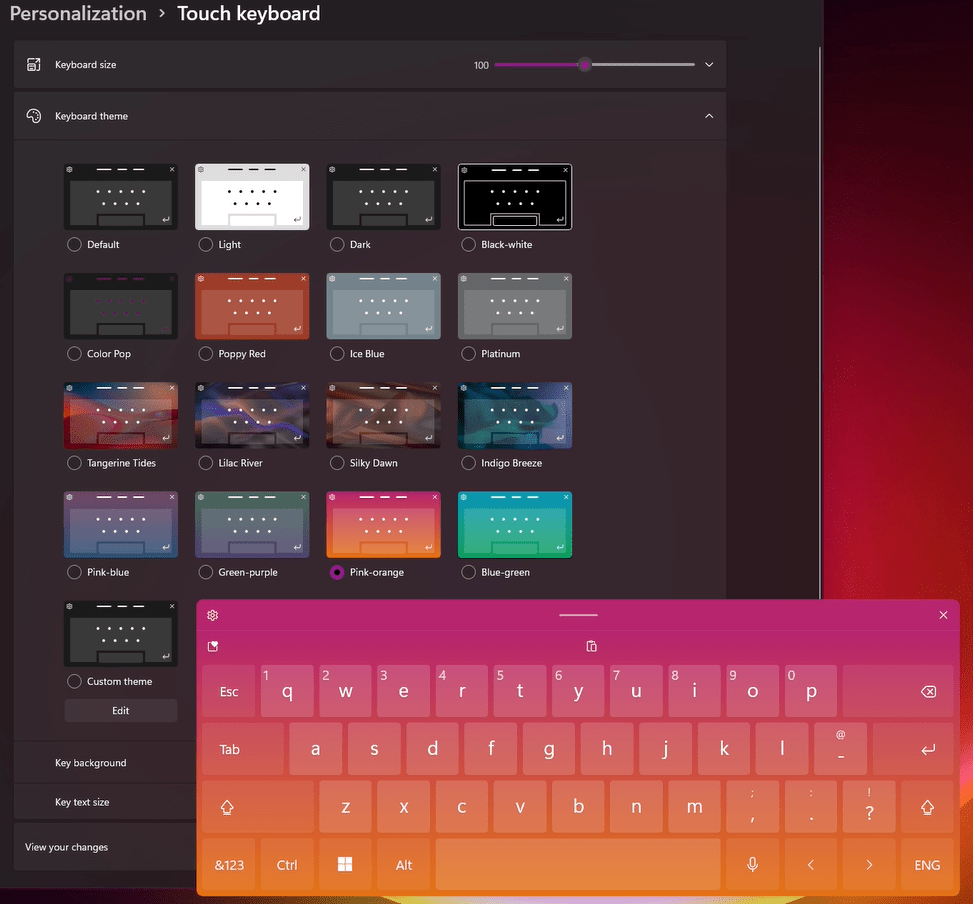Open the clipboard icon above the keys
The width and height of the screenshot is (973, 904).
click(x=591, y=646)
